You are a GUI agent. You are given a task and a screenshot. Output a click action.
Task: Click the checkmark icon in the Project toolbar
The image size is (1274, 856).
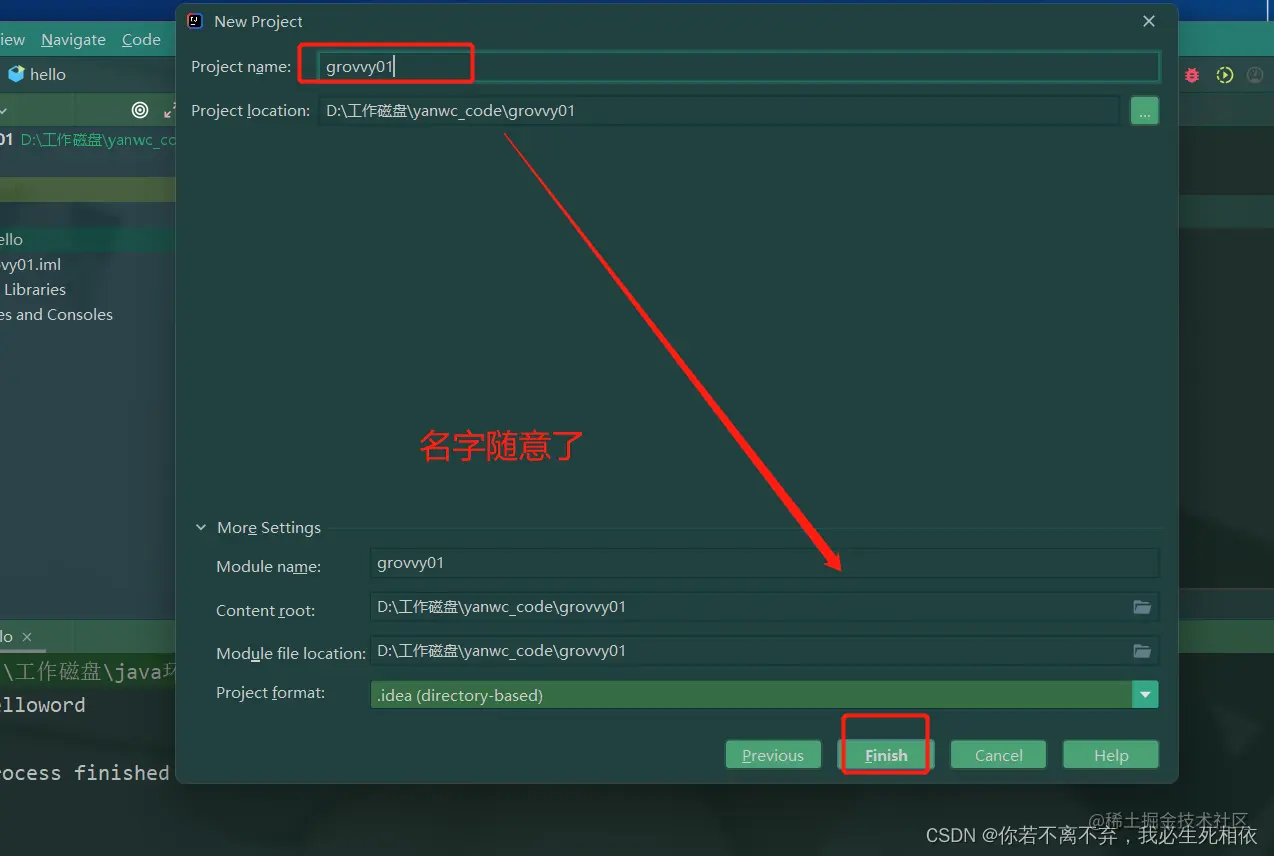5,110
